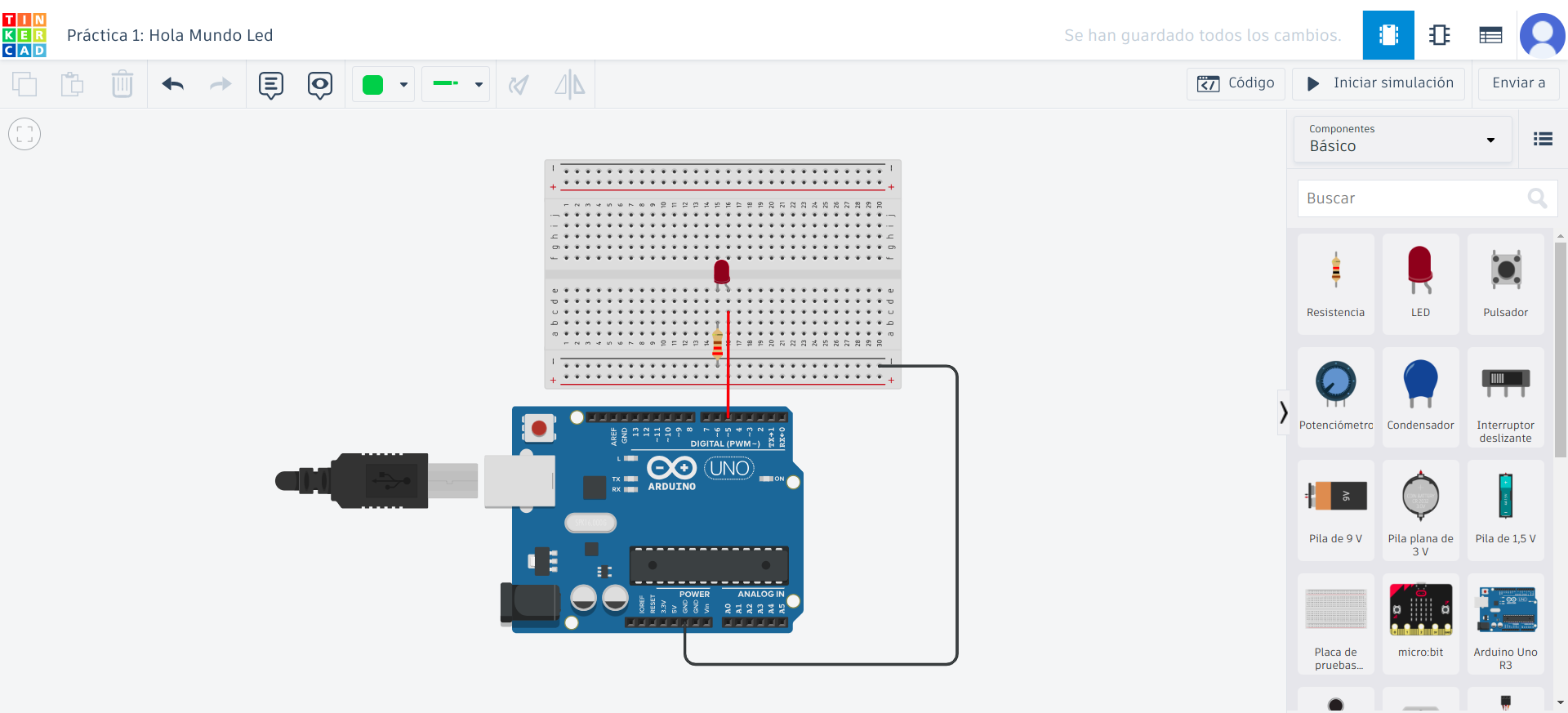Switch to schematic view
This screenshot has width=1568, height=713.
click(1439, 35)
